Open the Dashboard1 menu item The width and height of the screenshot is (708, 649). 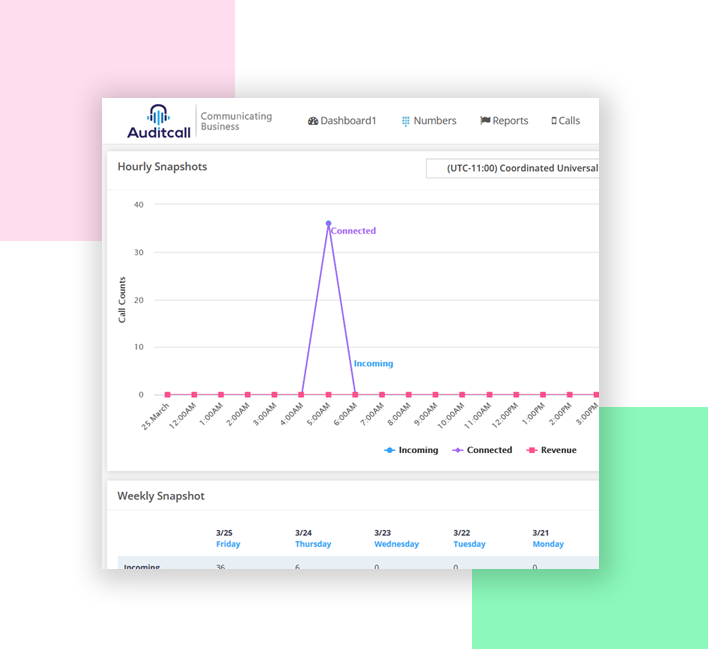pos(342,121)
